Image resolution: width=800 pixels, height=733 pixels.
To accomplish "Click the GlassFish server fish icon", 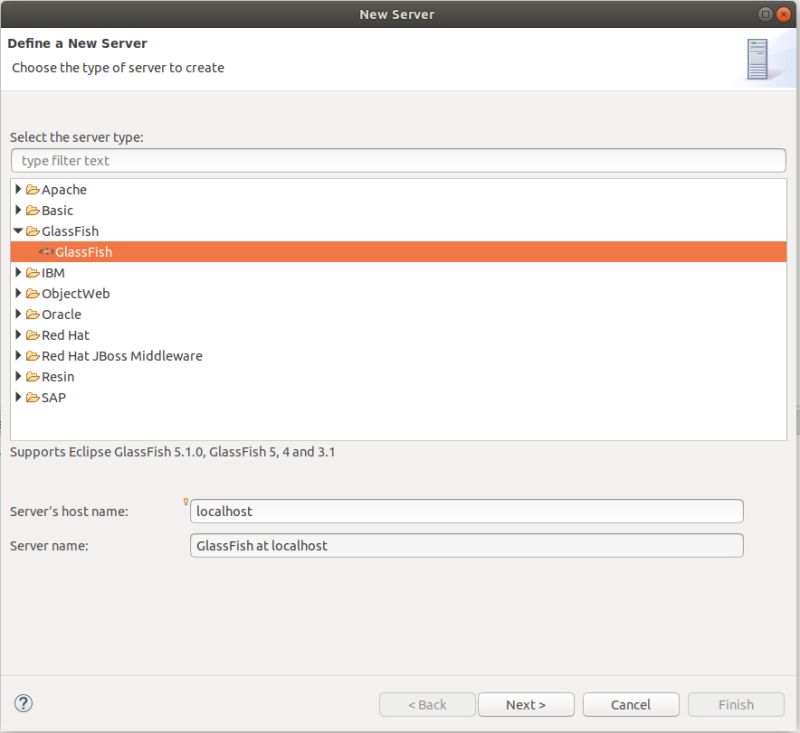I will 46,252.
